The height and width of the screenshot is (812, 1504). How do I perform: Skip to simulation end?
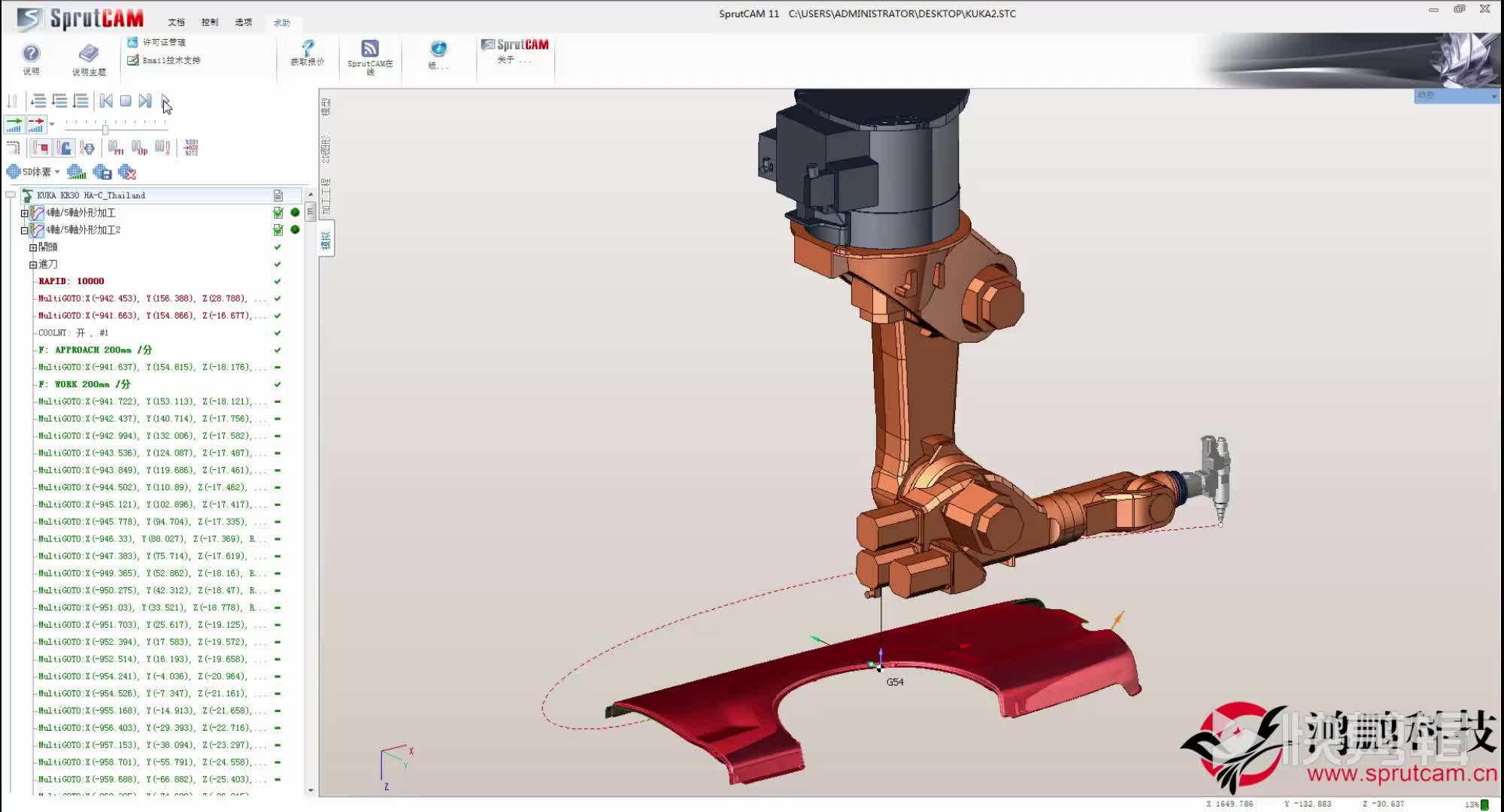click(145, 101)
